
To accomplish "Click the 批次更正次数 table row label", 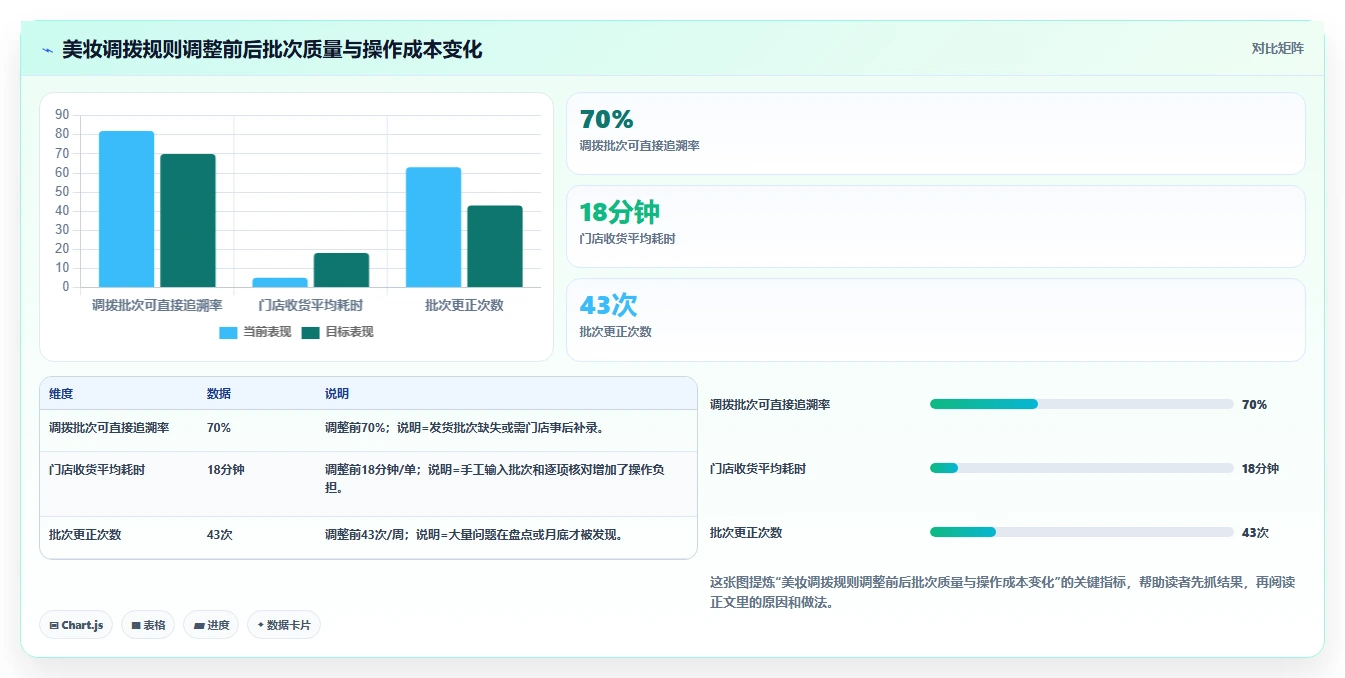I will click(85, 534).
